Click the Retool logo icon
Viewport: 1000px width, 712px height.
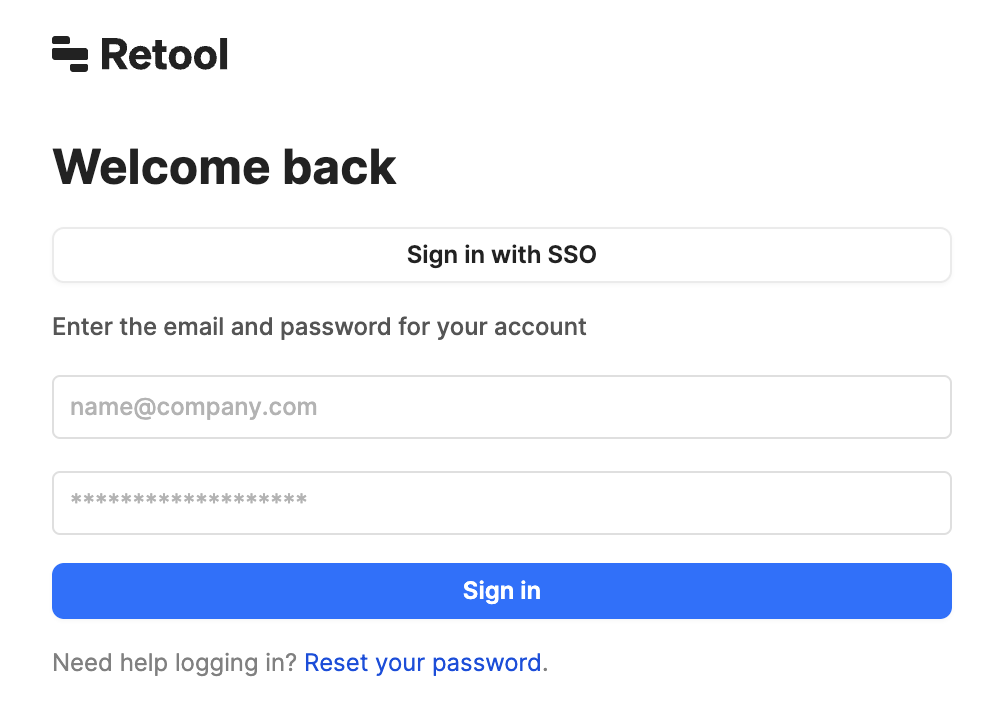tap(70, 54)
